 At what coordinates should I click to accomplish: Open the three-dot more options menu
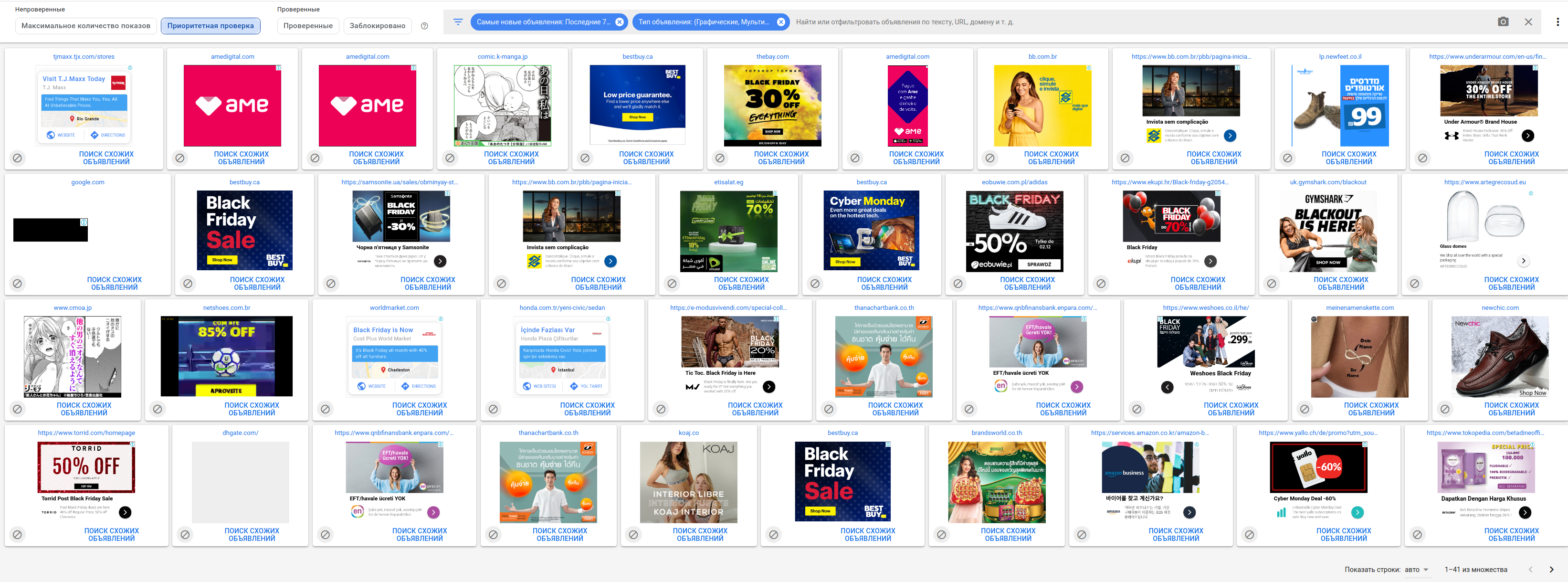click(1557, 22)
